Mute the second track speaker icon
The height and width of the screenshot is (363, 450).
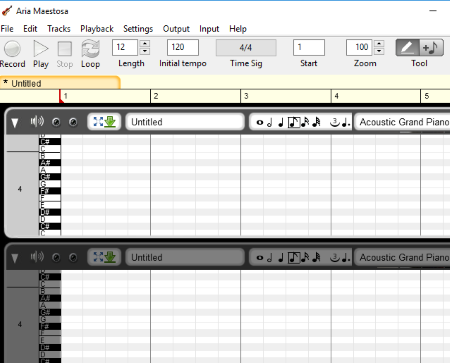click(37, 257)
